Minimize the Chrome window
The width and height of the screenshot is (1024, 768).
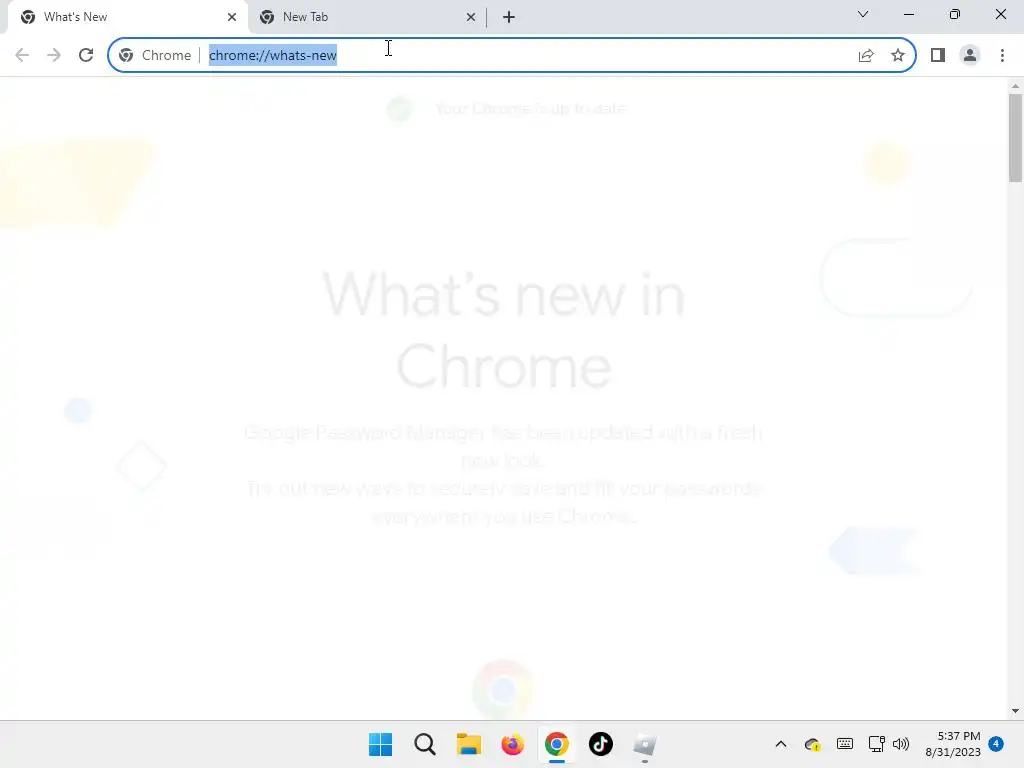pos(908,14)
